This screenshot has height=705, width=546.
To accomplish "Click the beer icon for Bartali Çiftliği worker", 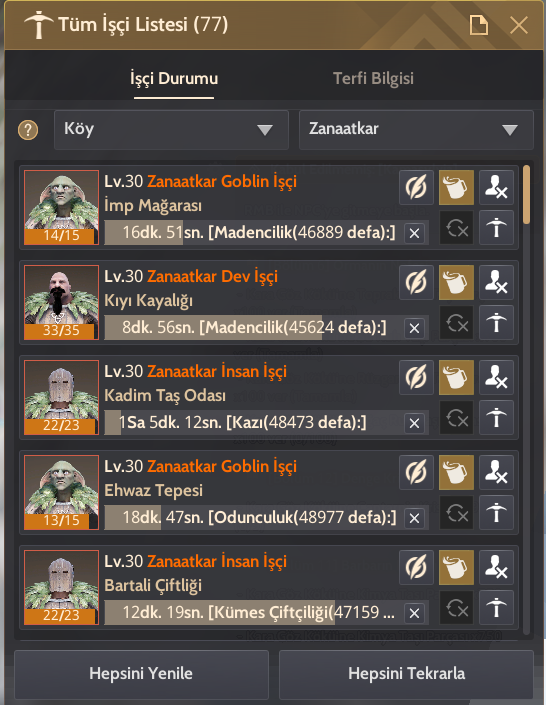I will (456, 567).
